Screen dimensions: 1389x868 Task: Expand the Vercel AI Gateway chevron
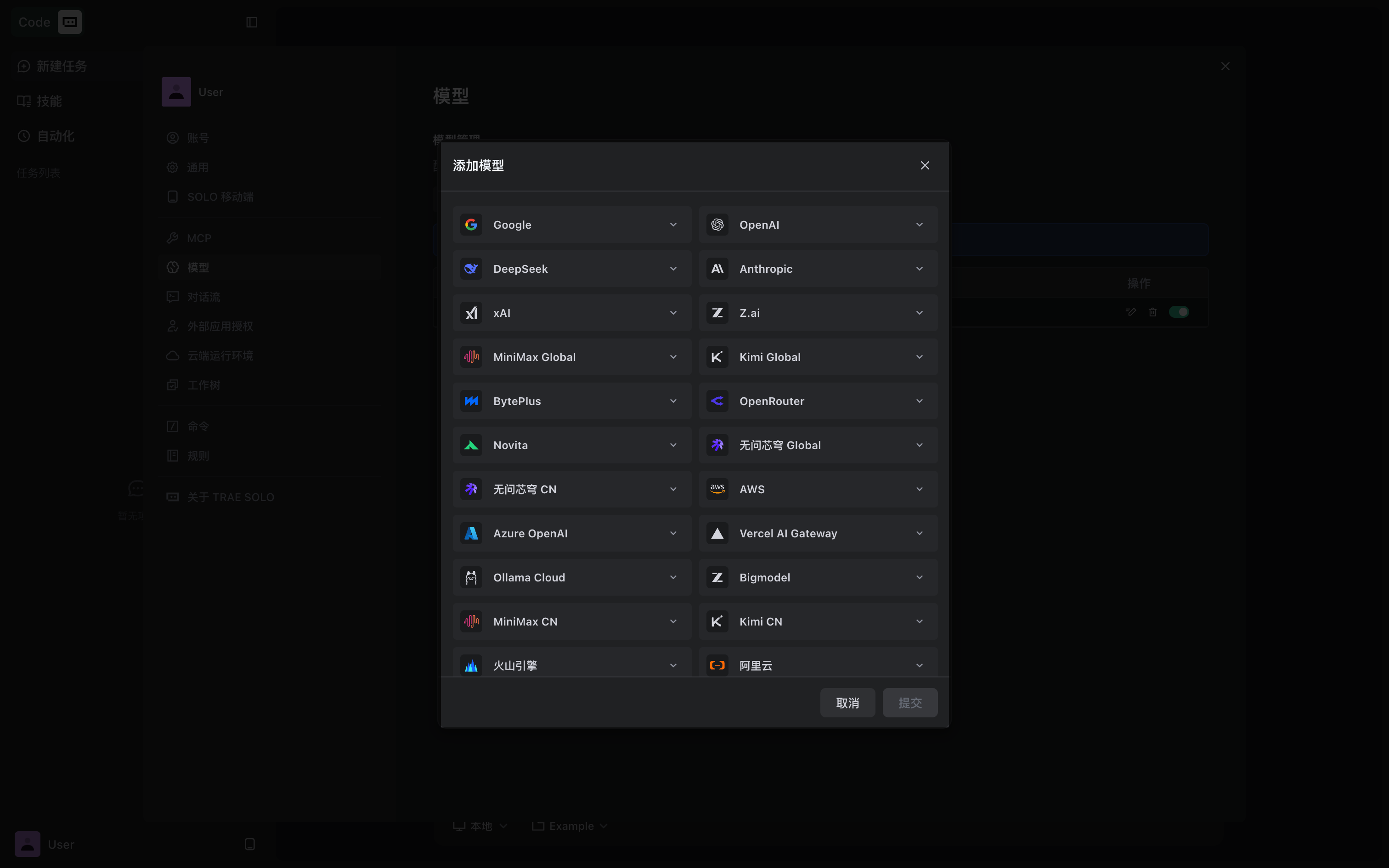click(x=920, y=533)
